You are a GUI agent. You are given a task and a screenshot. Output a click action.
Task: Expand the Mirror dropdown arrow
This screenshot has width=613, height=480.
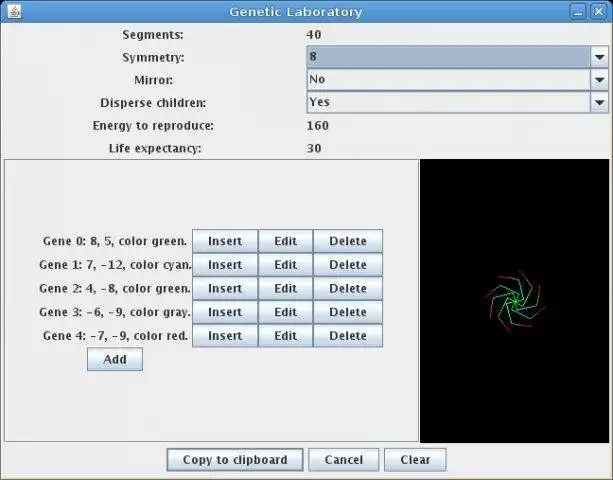[x=599, y=80]
